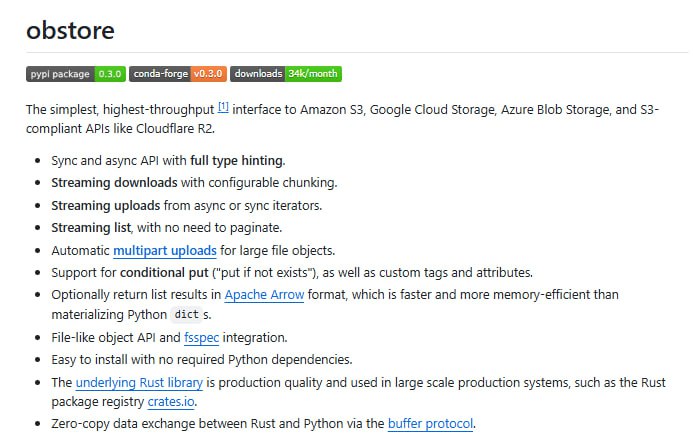Image resolution: width=693 pixels, height=443 pixels.
Task: Click the inline dict code snippet
Action: click(x=186, y=316)
